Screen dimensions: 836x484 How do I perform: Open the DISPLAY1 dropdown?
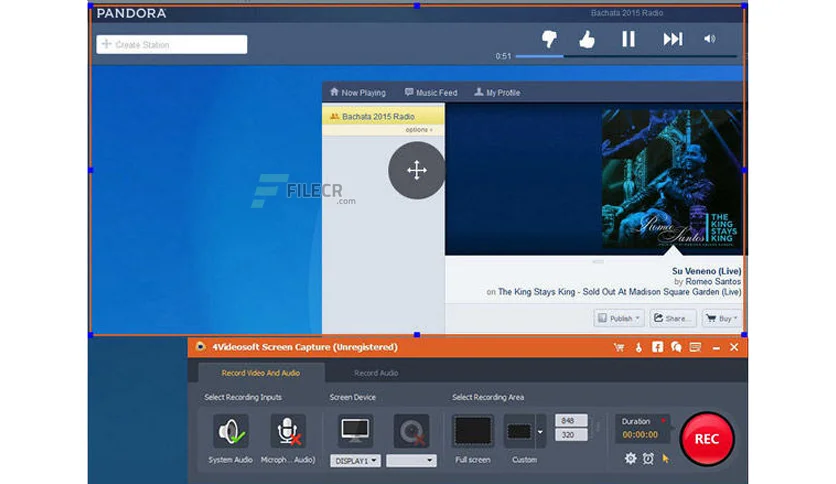(x=355, y=461)
